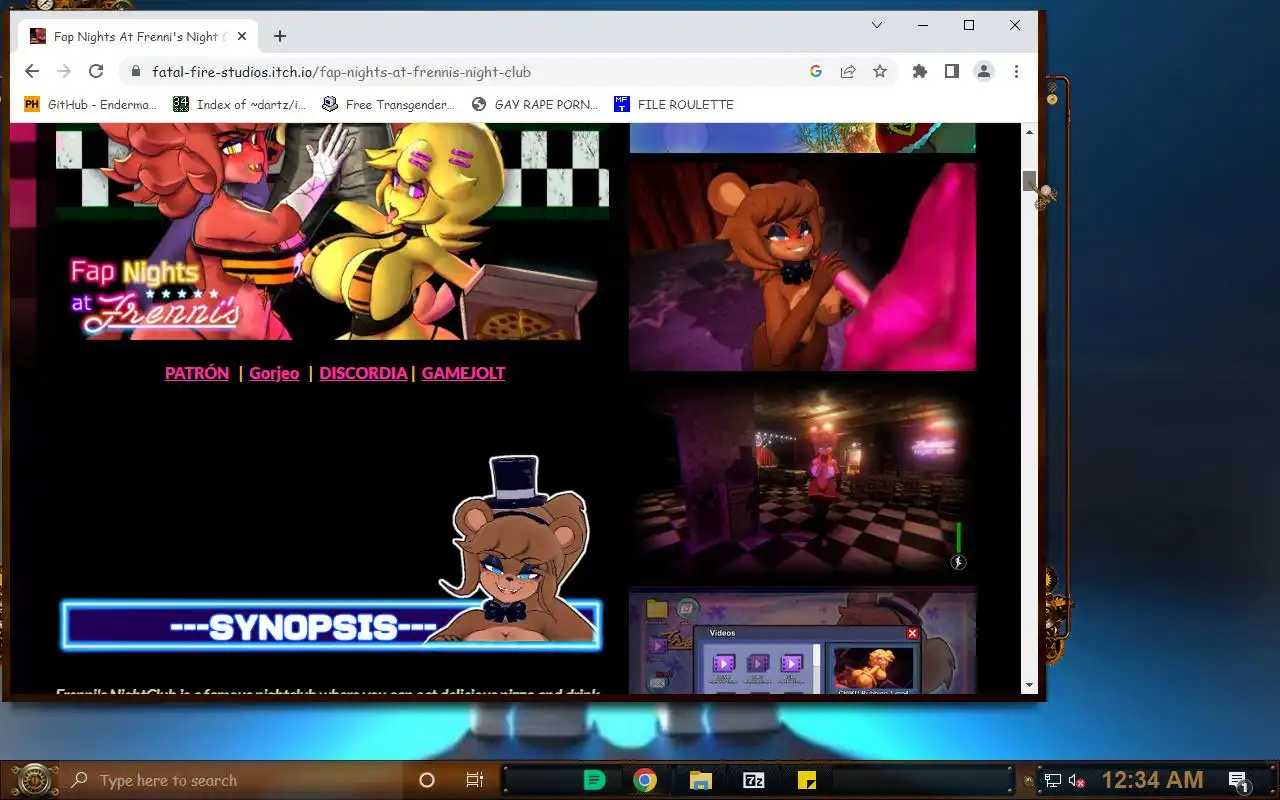
Task: Open the Chrome profile avatar
Action: tap(984, 71)
